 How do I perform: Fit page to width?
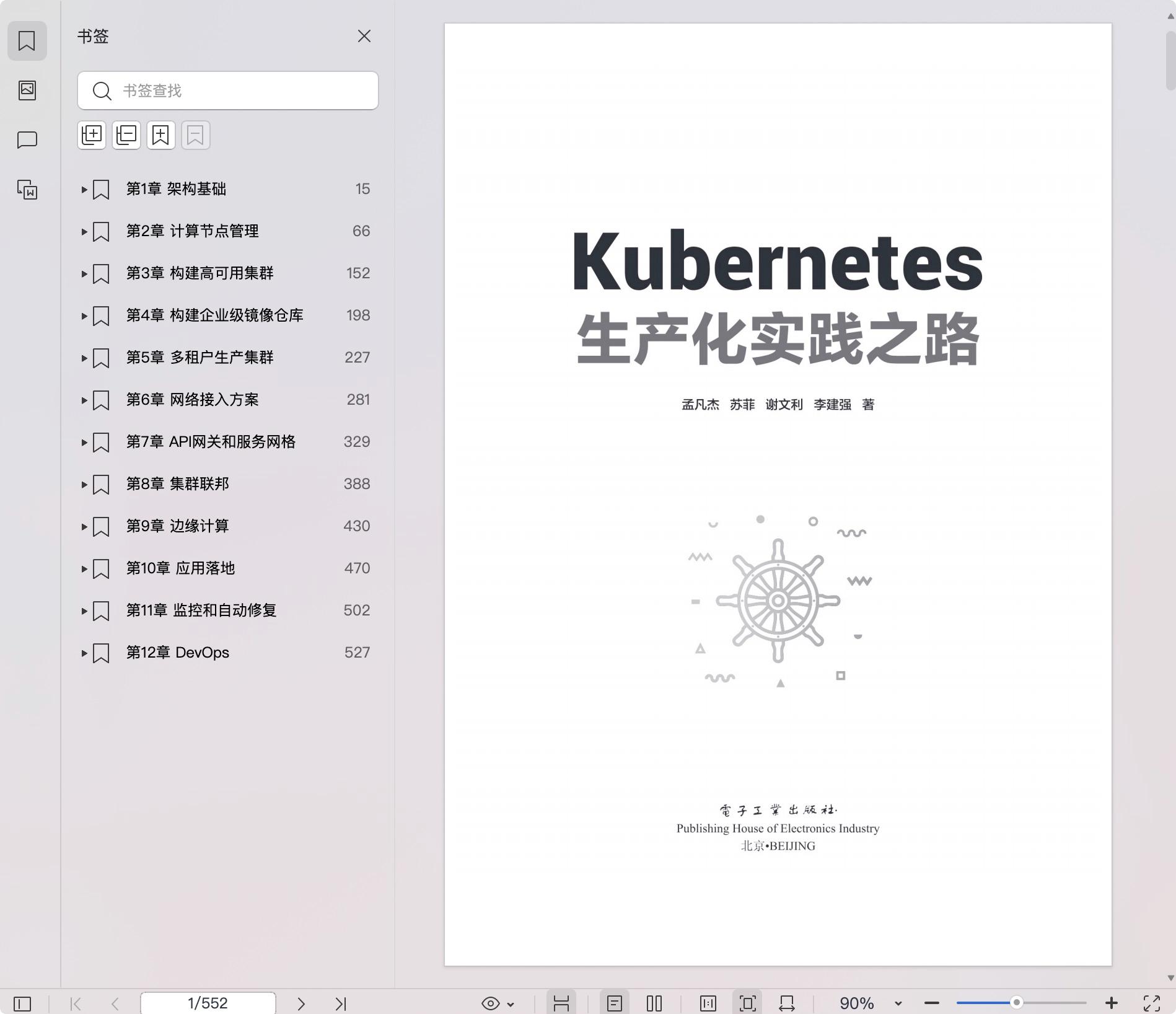(x=787, y=1003)
